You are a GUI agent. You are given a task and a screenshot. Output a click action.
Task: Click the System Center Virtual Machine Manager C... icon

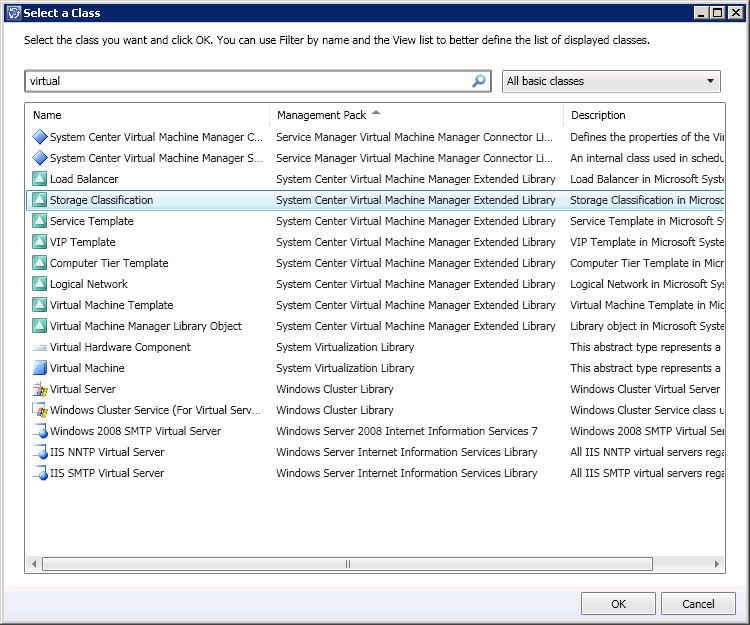point(40,137)
